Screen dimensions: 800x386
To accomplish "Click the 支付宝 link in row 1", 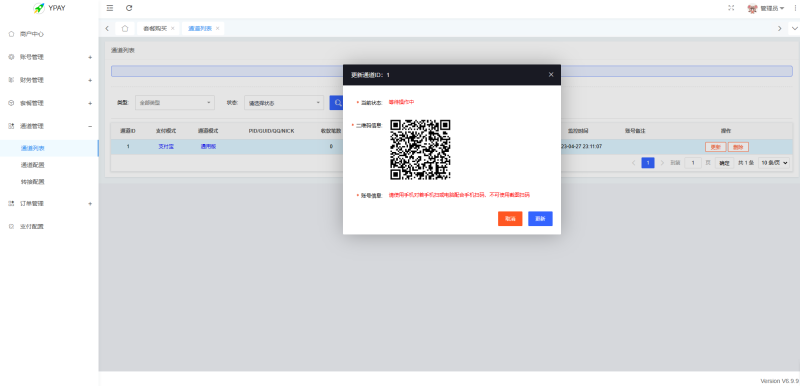I will point(166,146).
